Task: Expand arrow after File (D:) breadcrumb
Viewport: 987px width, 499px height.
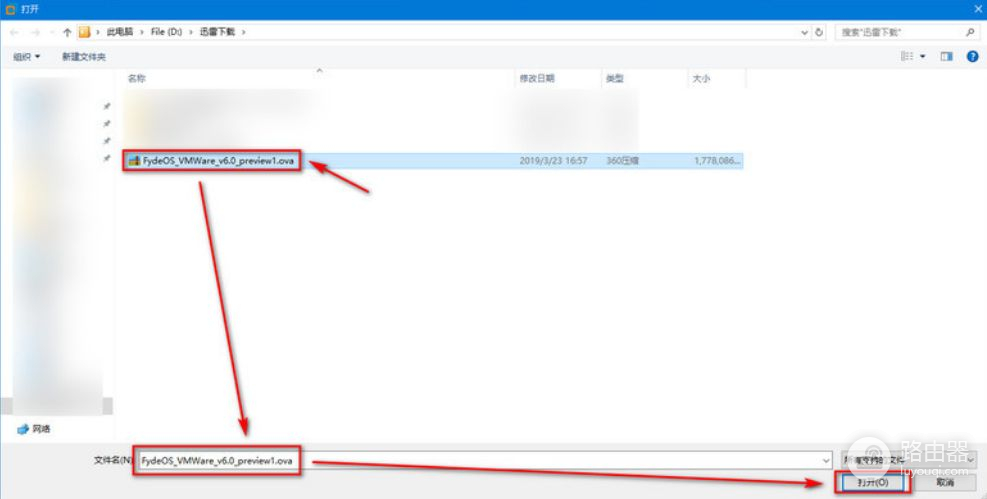Action: (191, 32)
